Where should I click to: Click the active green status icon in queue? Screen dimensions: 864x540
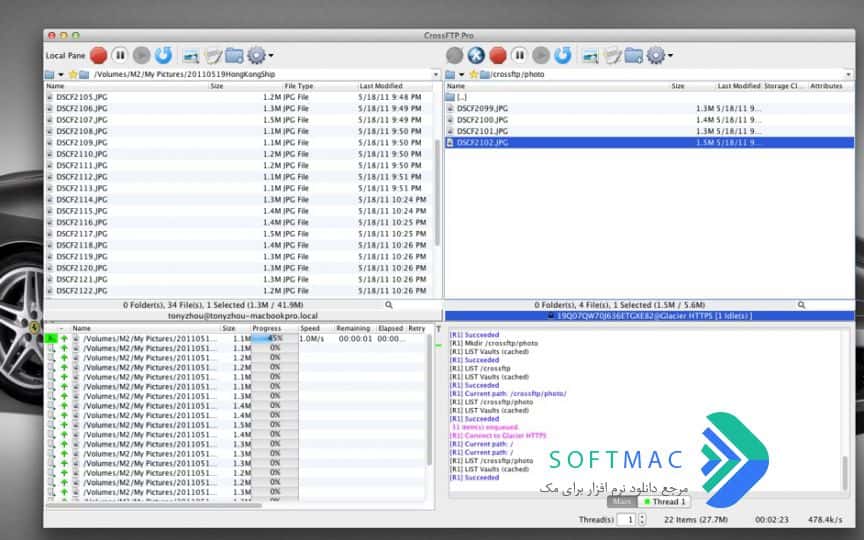point(52,338)
